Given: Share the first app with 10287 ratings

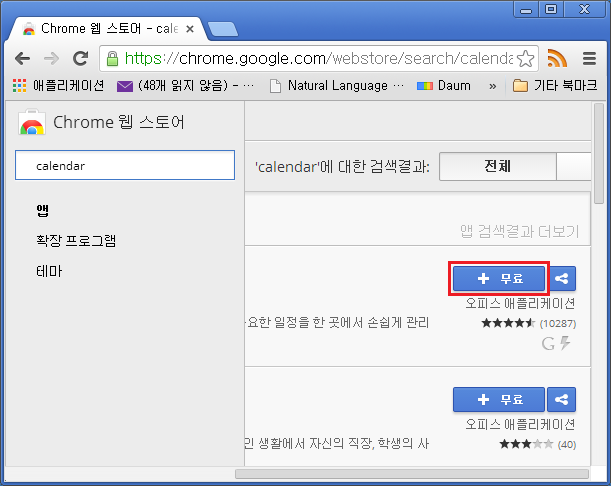Looking at the screenshot, I should [561, 278].
